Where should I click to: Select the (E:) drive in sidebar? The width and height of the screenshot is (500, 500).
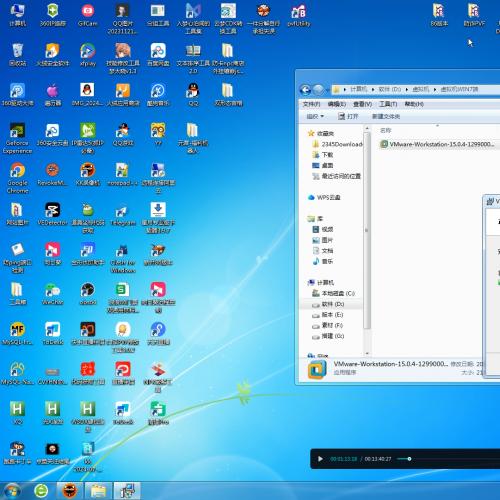(327, 315)
